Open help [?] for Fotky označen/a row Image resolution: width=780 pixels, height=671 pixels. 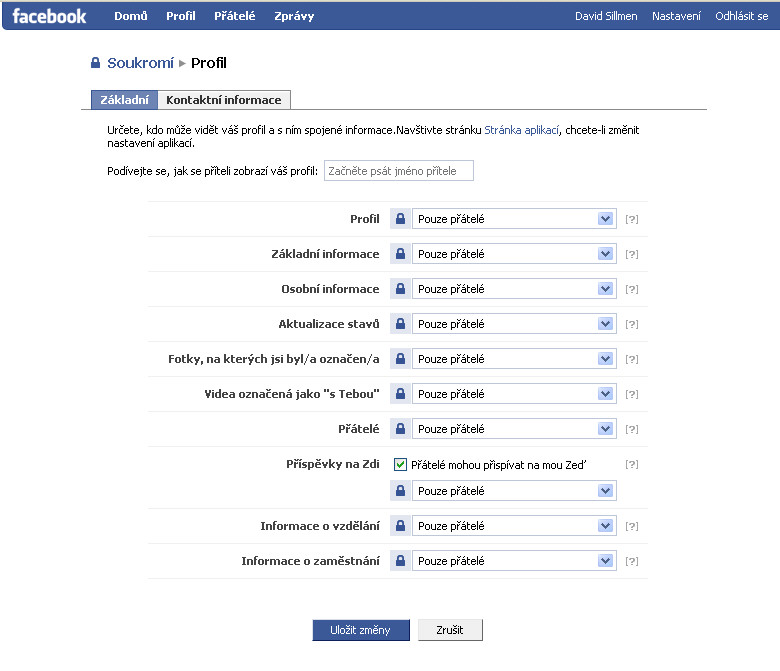[632, 359]
